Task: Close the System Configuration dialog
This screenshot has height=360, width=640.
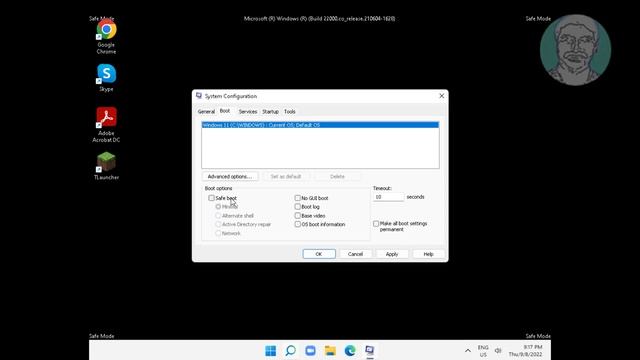Action: (442, 96)
